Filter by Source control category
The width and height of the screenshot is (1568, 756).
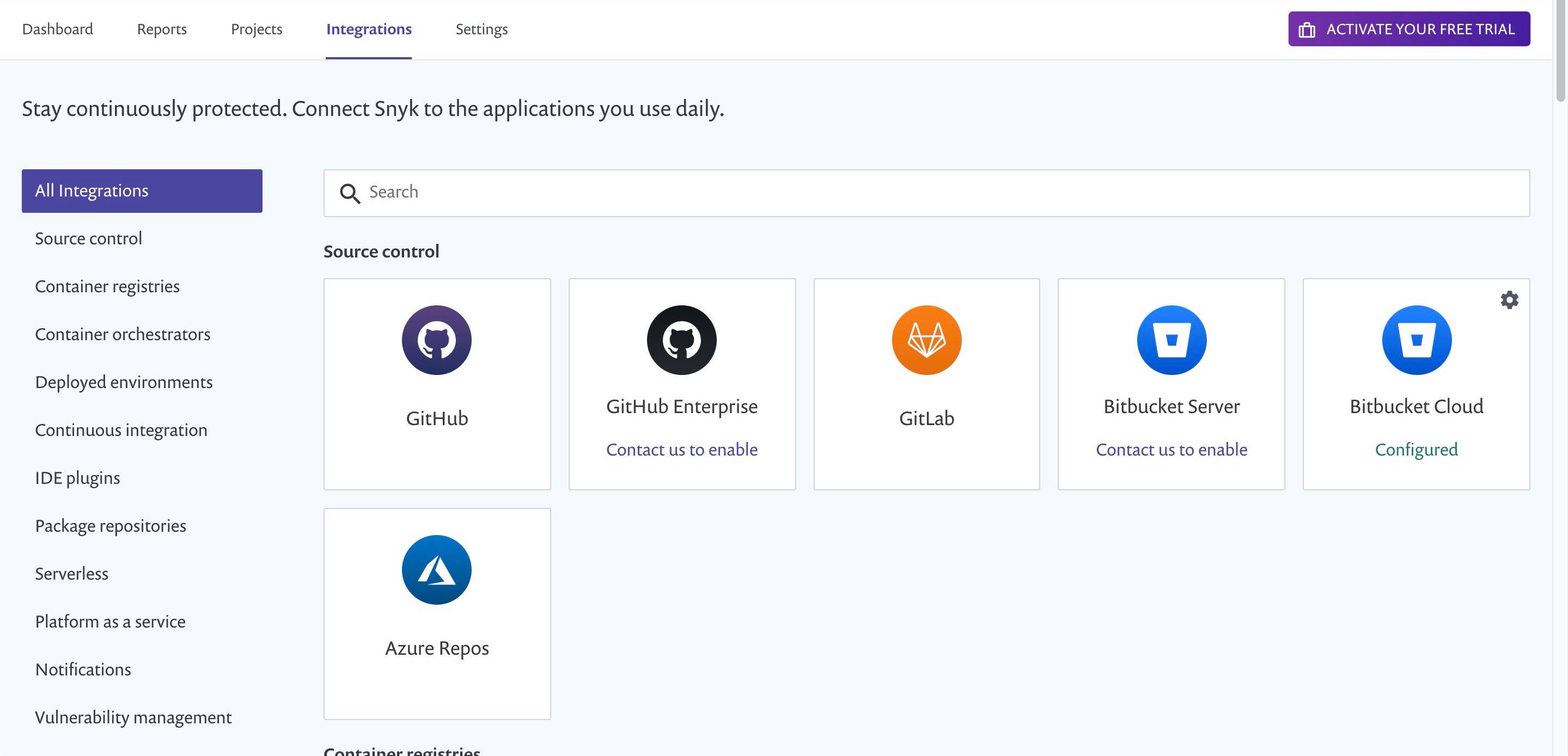click(88, 238)
